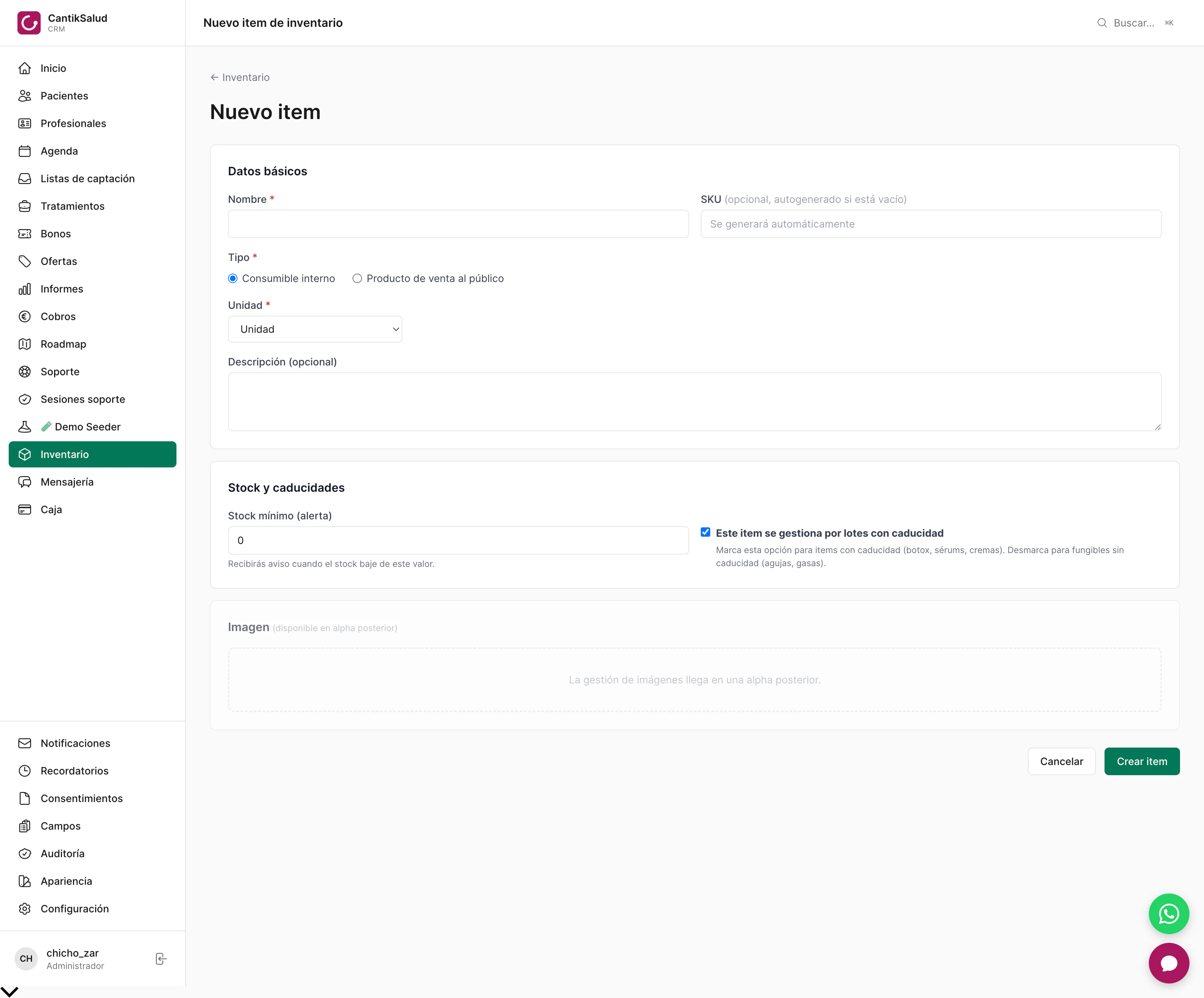
Task: Click the Stock y caducidades heading
Action: [286, 487]
